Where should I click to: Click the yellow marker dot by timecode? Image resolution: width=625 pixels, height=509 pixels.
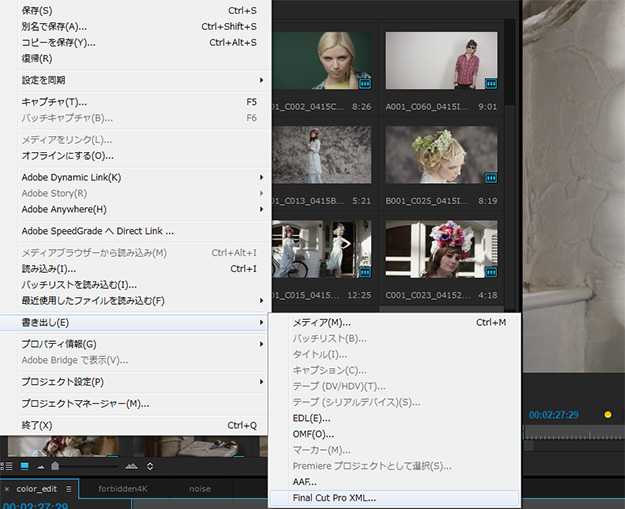pyautogui.click(x=607, y=413)
